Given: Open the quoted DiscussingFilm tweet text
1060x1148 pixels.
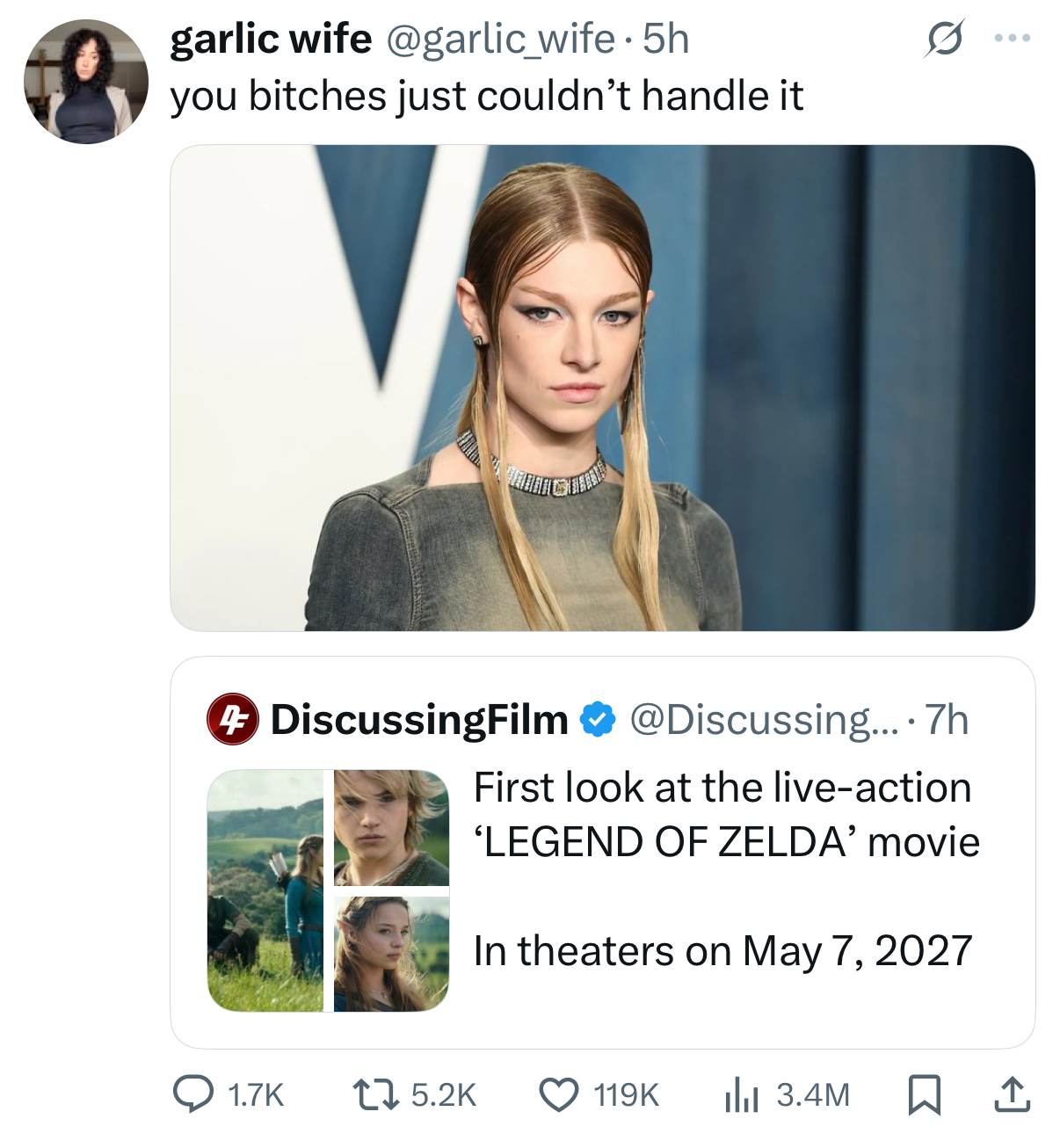Looking at the screenshot, I should [x=726, y=868].
